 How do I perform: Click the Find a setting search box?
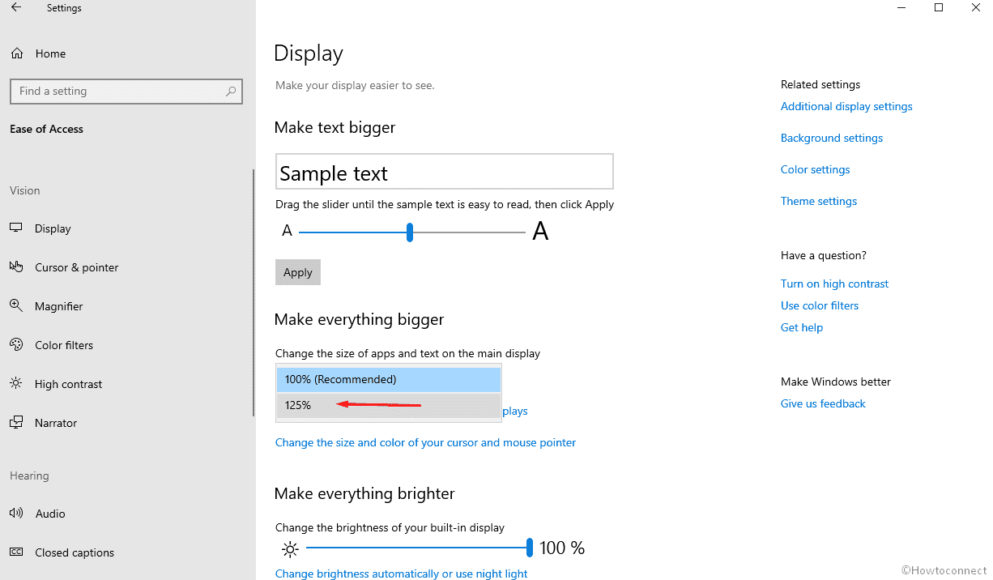pyautogui.click(x=126, y=91)
